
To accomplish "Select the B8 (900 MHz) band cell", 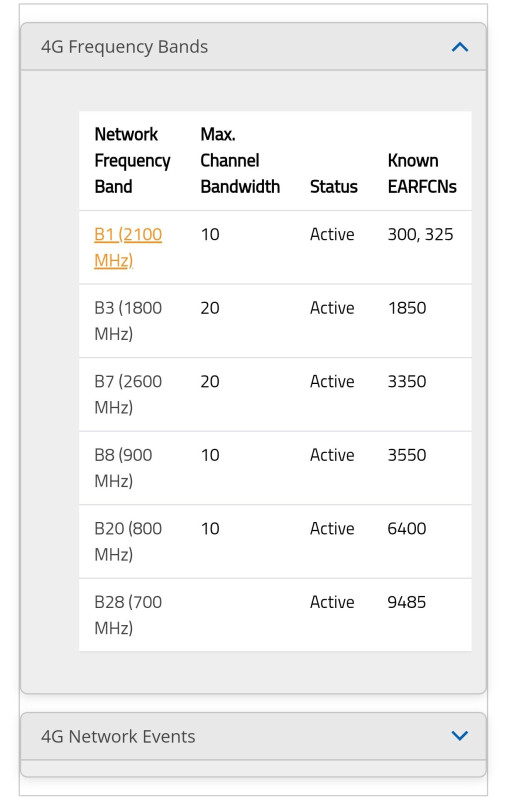I will [123, 468].
